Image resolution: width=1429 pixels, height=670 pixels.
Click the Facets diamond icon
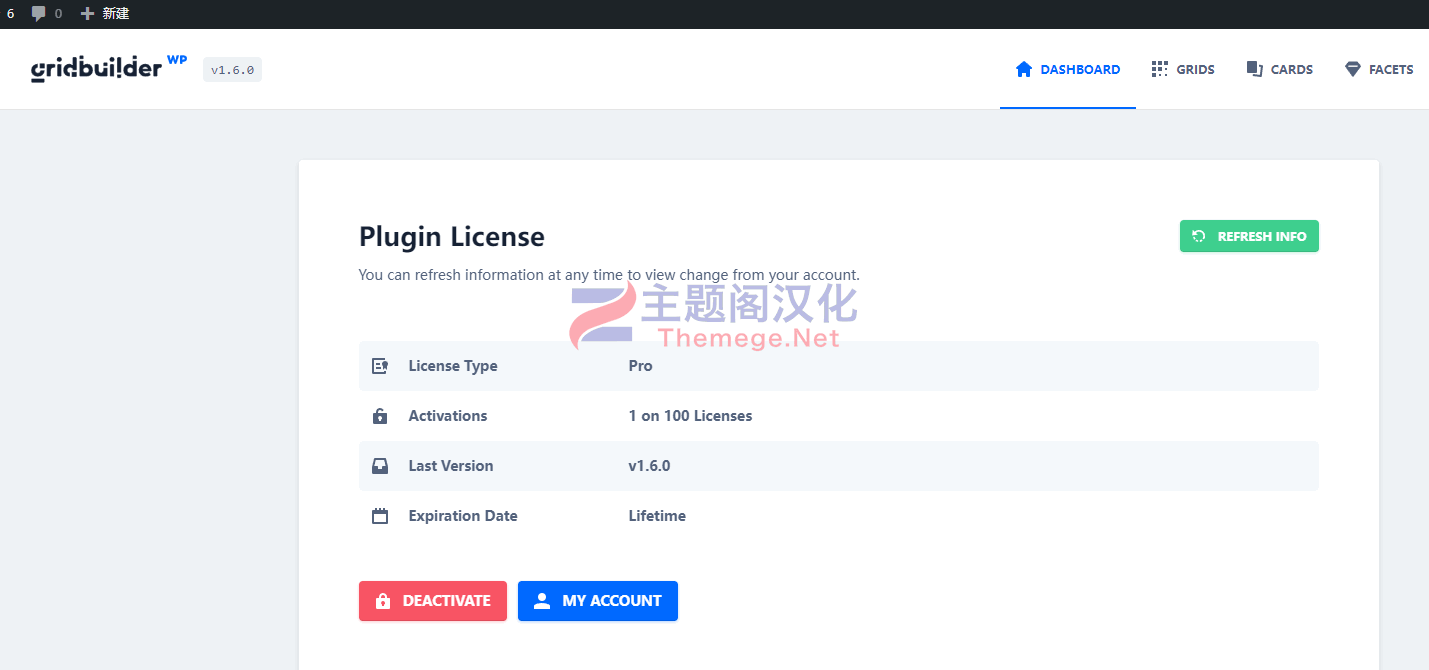(1353, 69)
